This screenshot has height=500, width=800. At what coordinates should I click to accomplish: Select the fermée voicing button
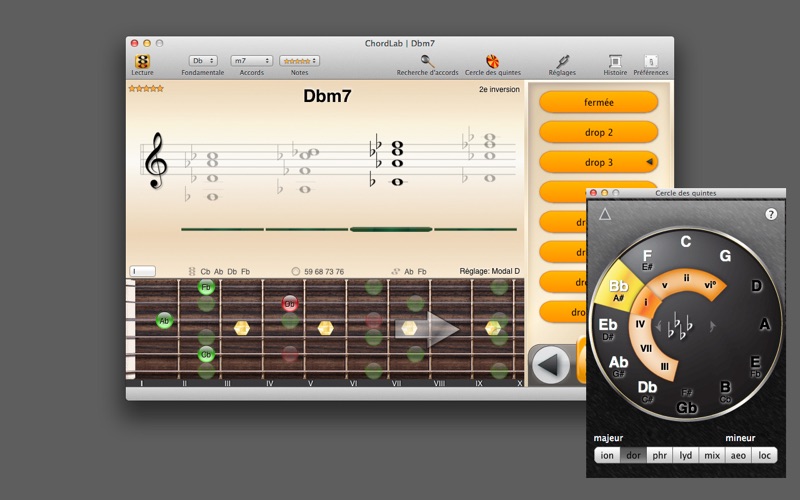tap(598, 102)
